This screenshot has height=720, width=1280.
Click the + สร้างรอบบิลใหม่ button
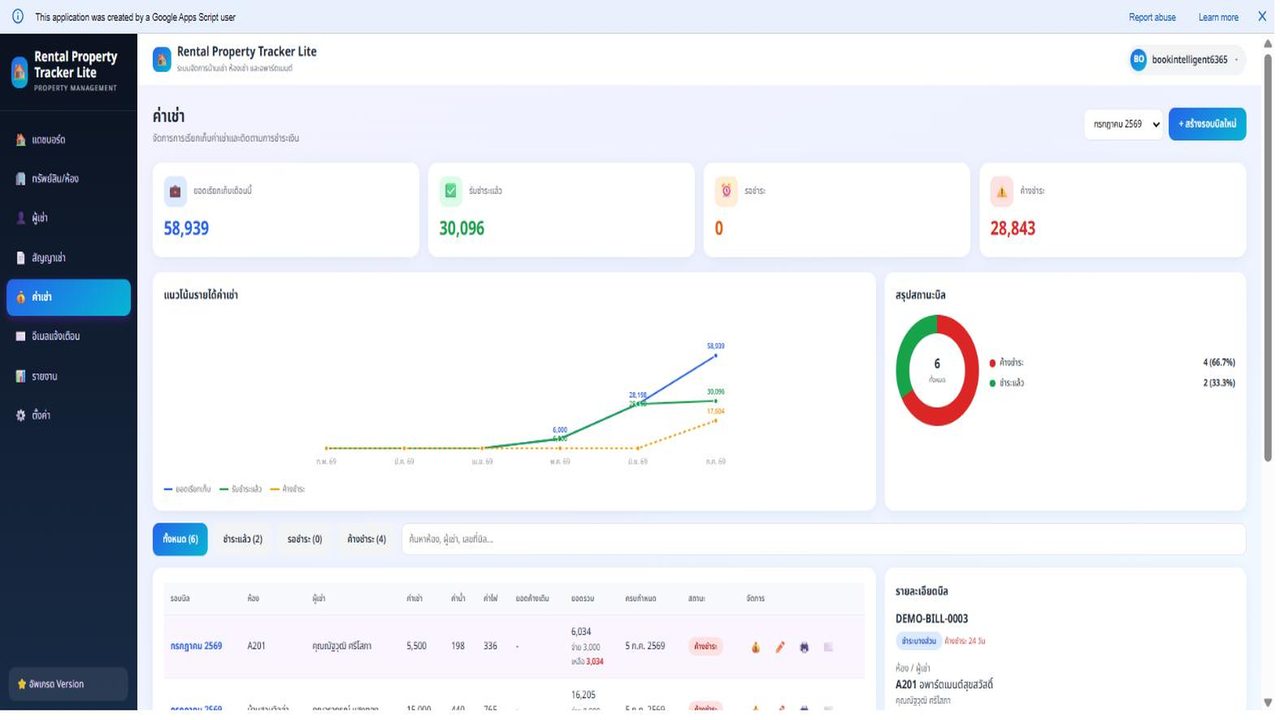[x=1207, y=124]
